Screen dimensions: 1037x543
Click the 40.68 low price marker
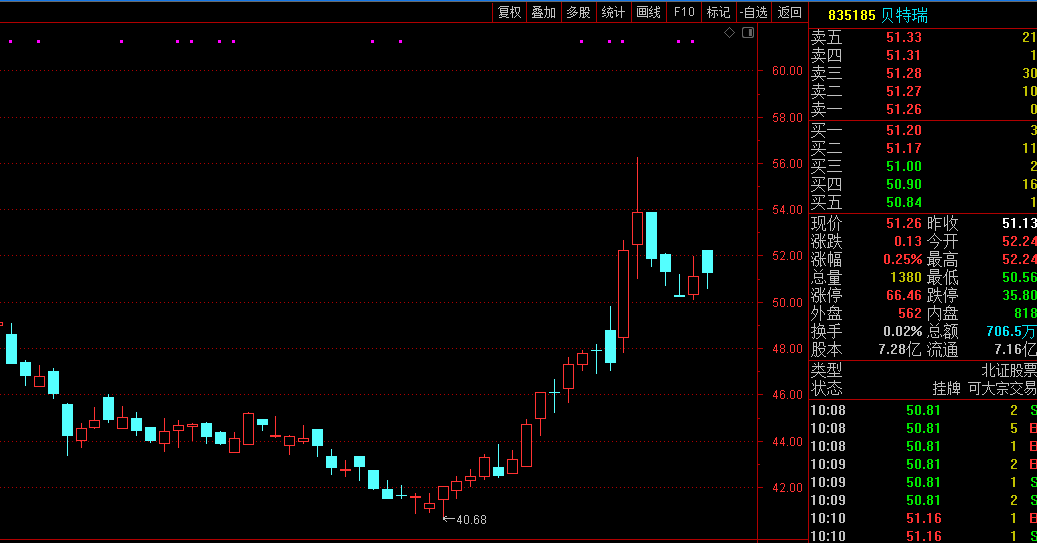coord(470,519)
